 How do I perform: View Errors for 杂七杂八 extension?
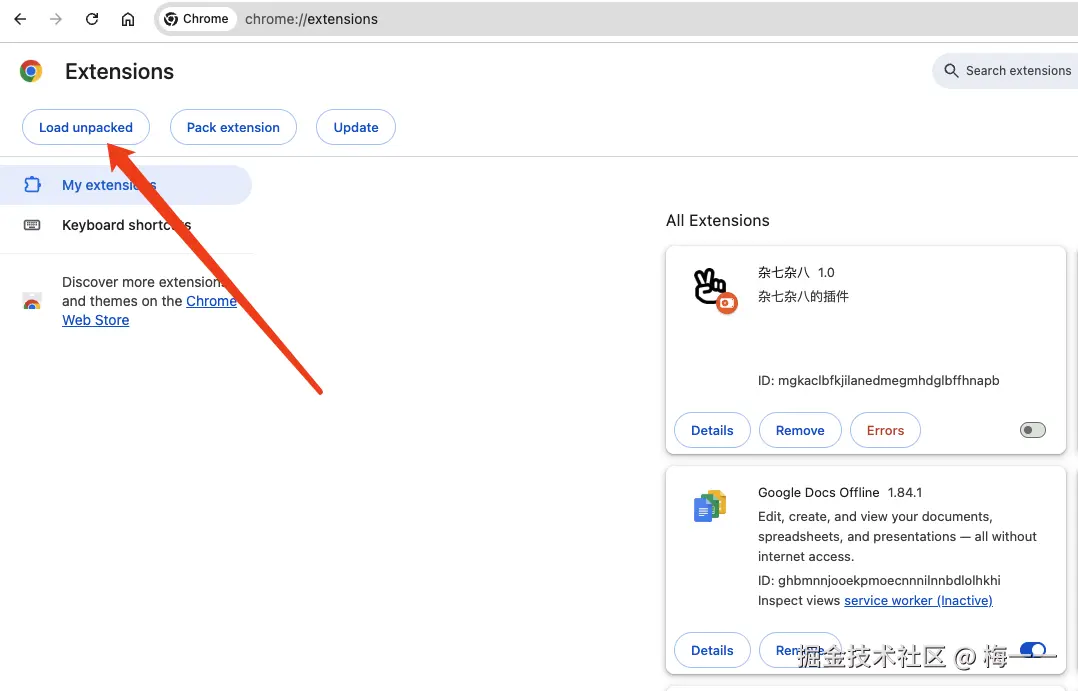click(x=886, y=430)
